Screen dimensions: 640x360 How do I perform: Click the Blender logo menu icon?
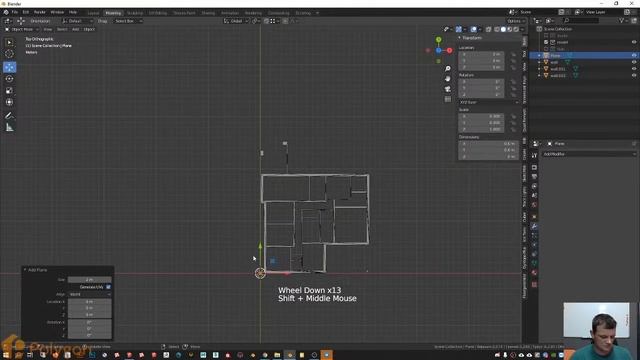[x=6, y=12]
